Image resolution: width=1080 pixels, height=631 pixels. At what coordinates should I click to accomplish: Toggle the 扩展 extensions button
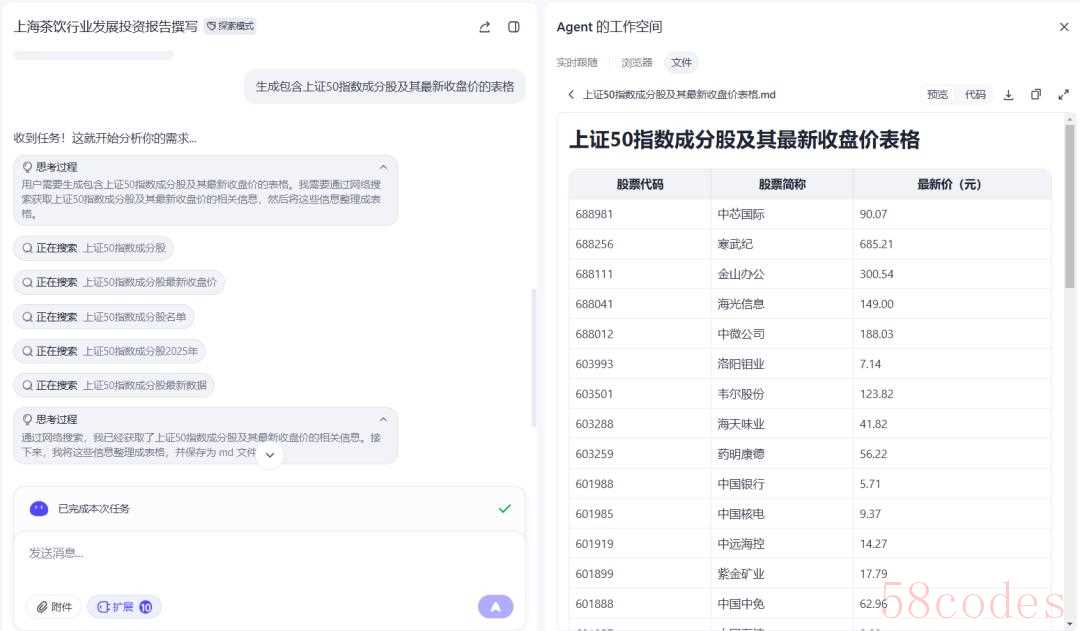(124, 607)
